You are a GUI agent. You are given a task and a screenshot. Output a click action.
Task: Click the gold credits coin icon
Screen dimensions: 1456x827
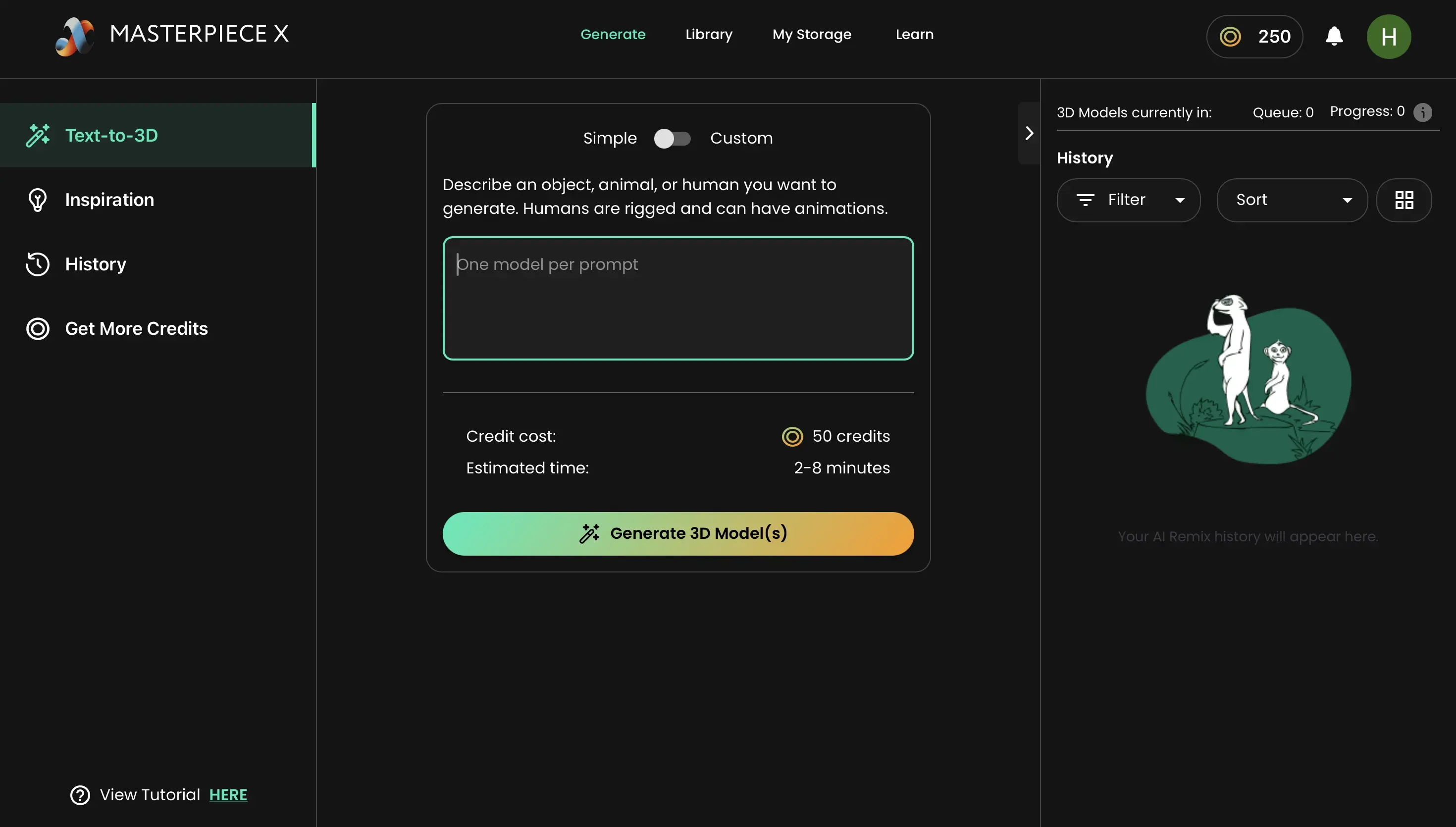click(1231, 37)
